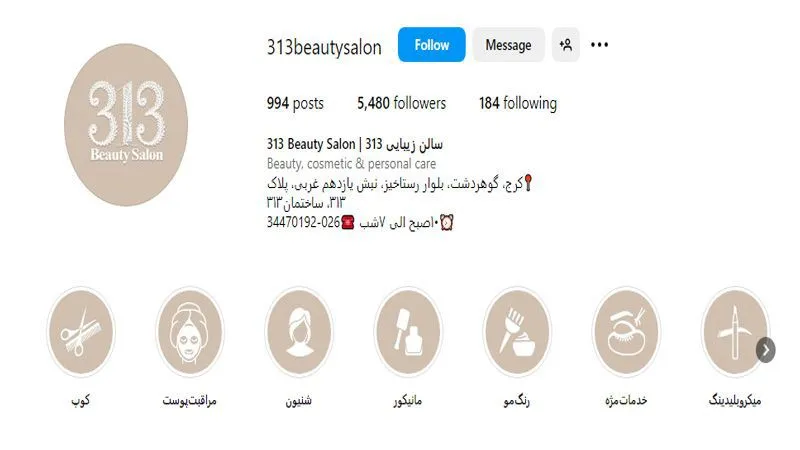Open the 5,480 followers list
This screenshot has height=450, width=800.
pyautogui.click(x=402, y=104)
